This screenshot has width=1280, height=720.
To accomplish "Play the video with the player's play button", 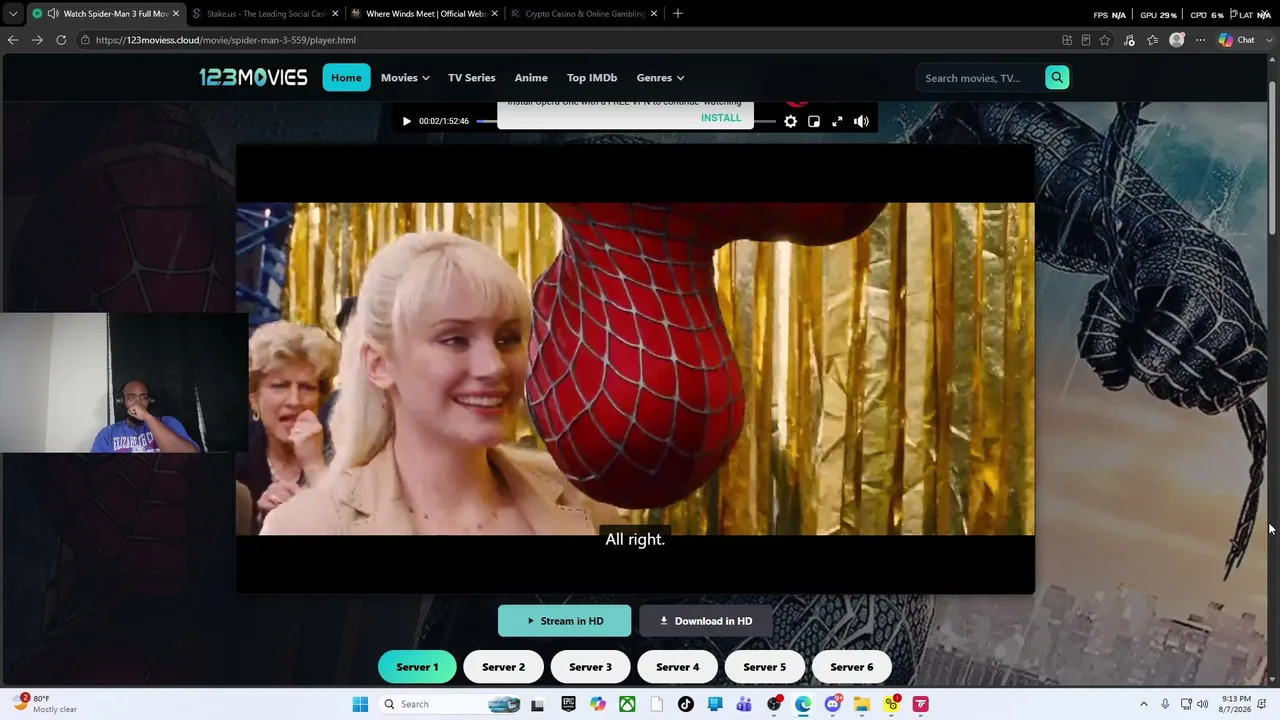I will pos(406,121).
